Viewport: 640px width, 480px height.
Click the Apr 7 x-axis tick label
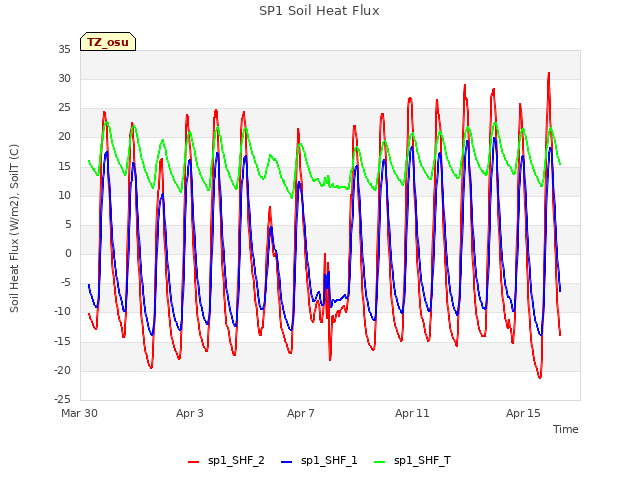coord(301,413)
